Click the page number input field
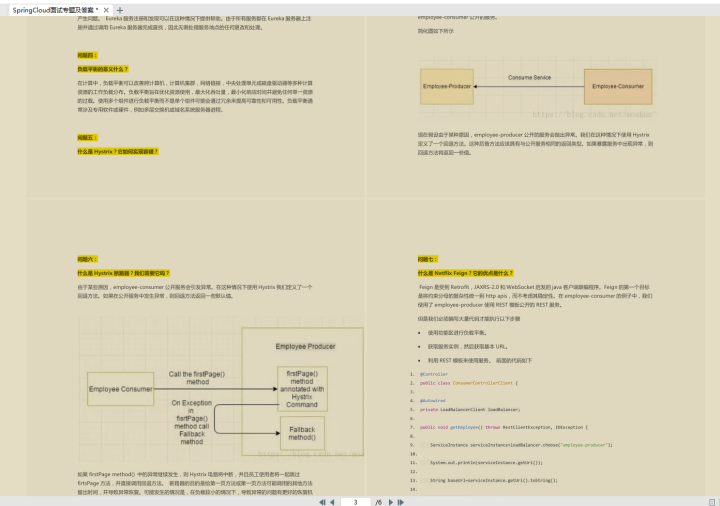Viewport: 720px width, 506px height. [x=355, y=502]
